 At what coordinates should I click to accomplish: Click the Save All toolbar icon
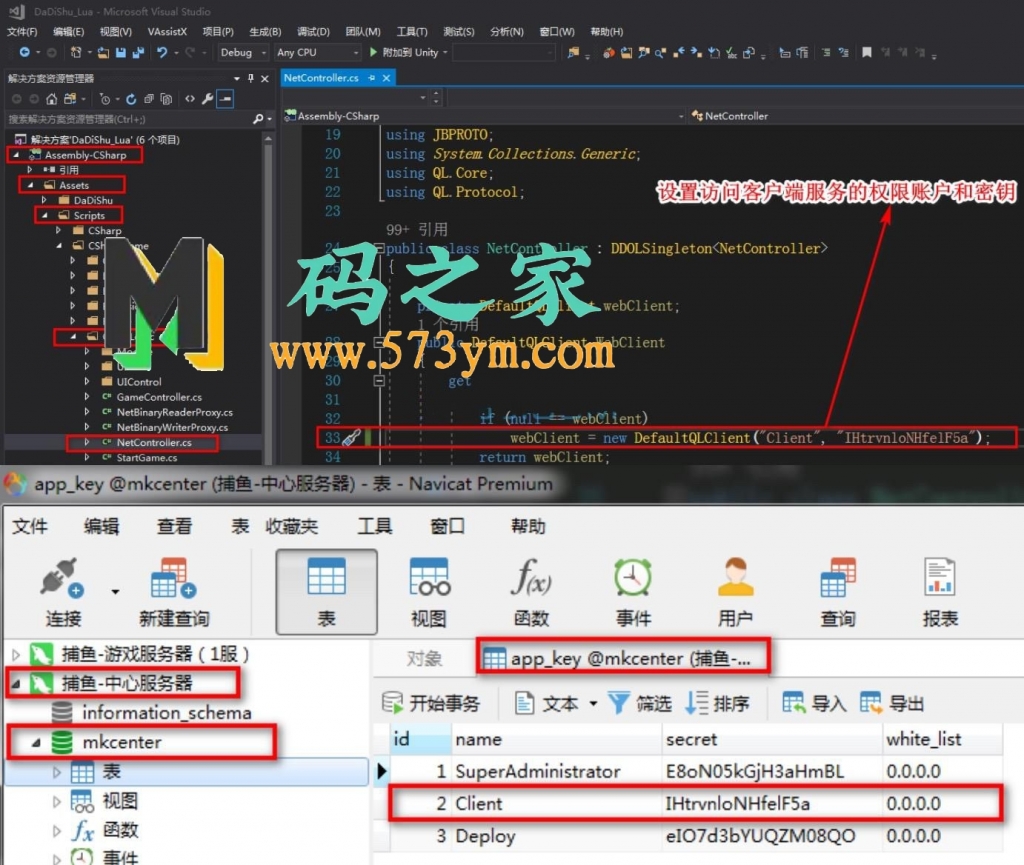[x=138, y=52]
